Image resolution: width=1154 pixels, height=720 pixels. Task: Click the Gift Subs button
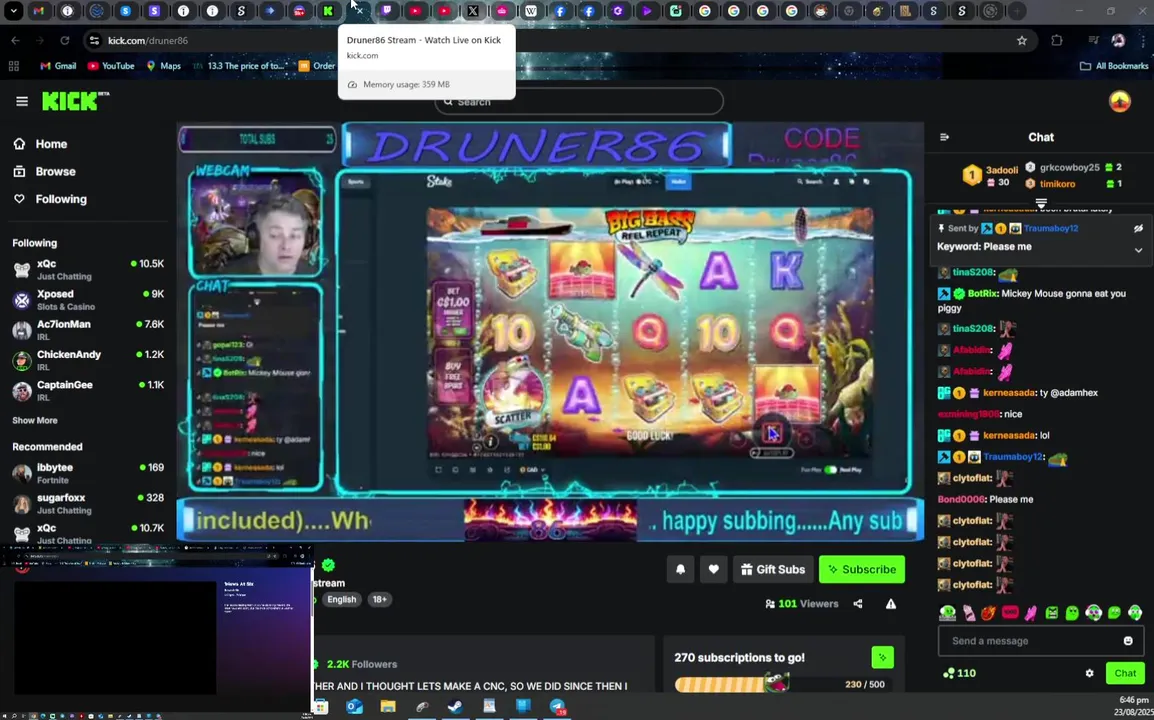[773, 569]
